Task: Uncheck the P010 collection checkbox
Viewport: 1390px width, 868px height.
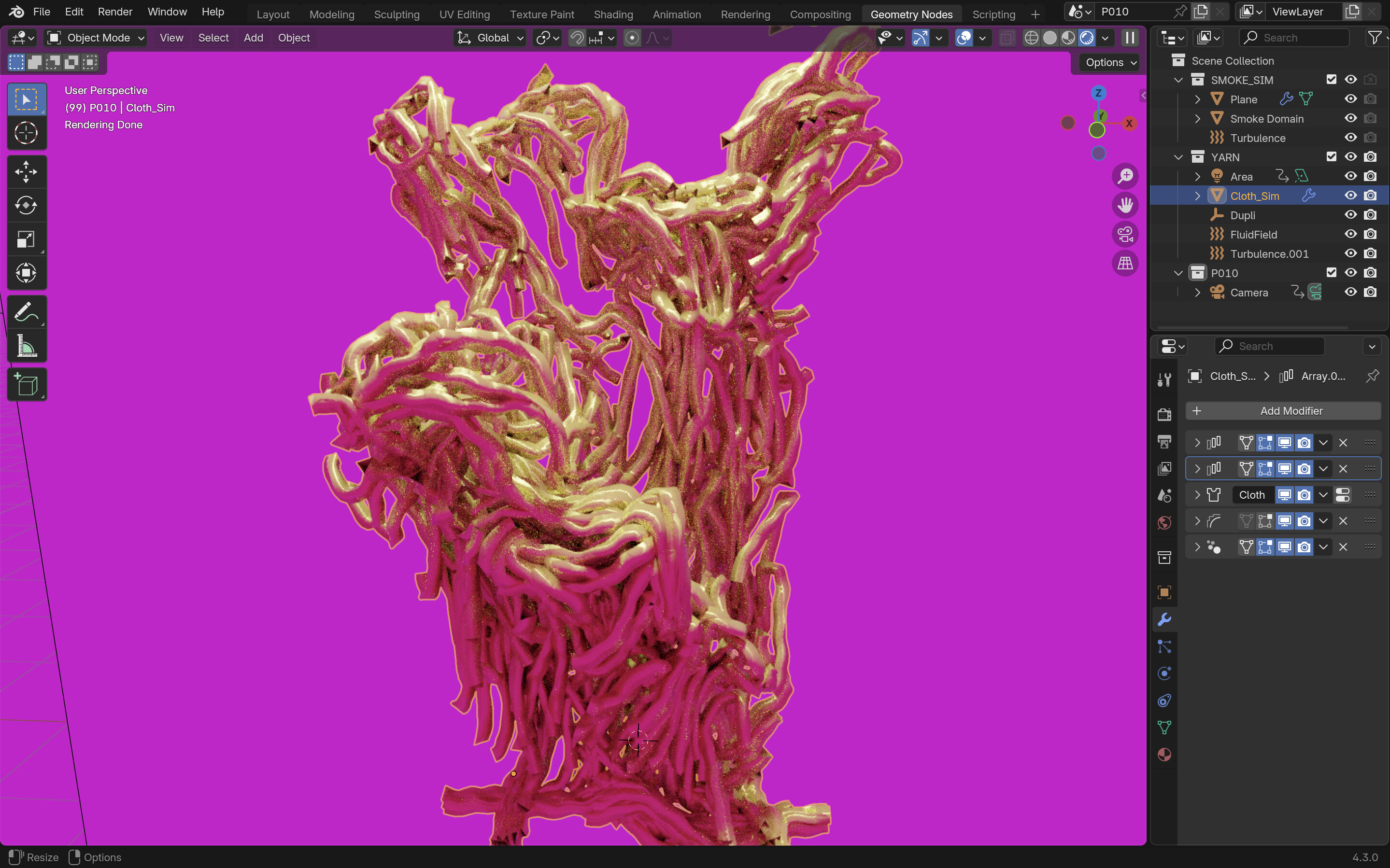Action: tap(1331, 273)
